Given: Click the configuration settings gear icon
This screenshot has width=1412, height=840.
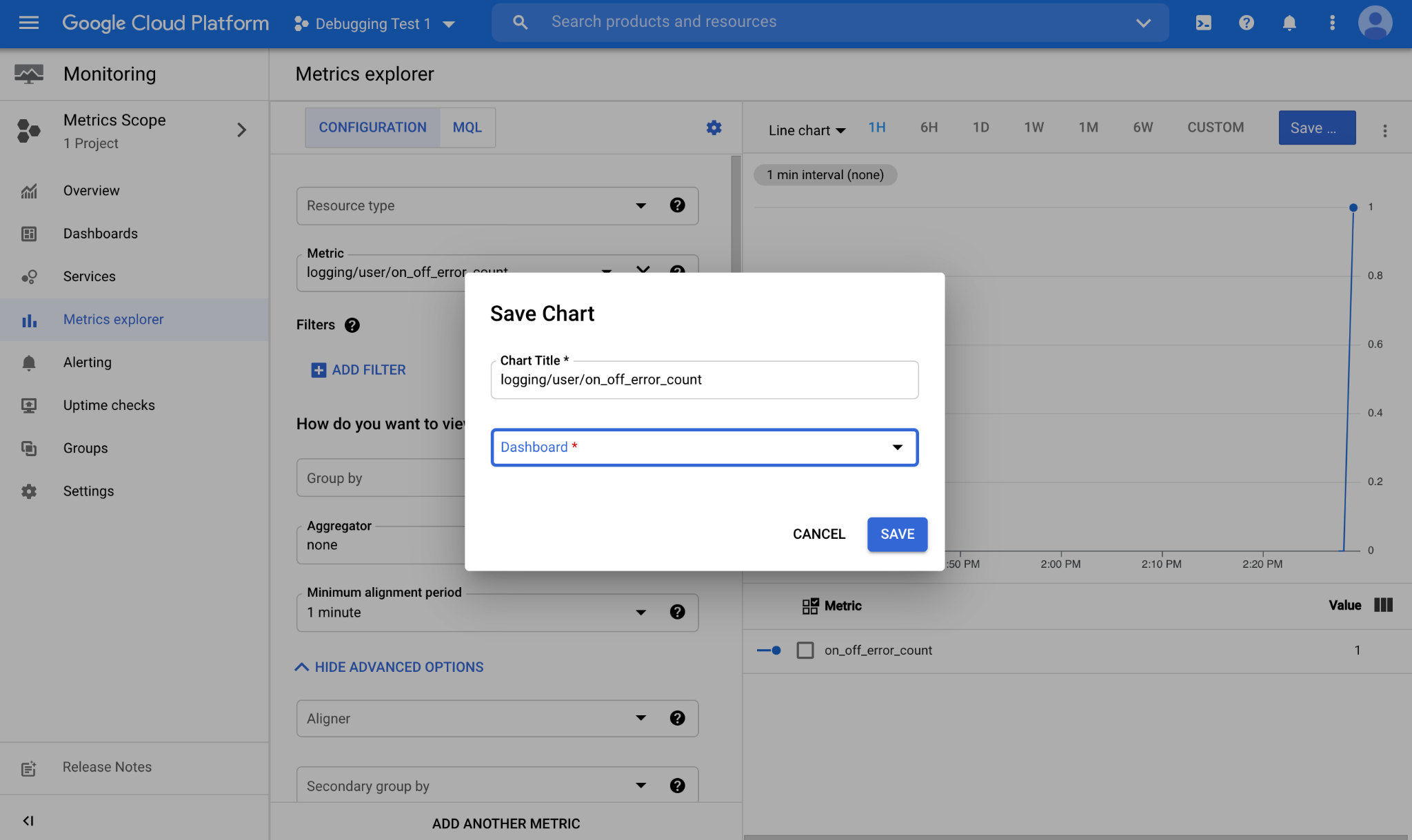Looking at the screenshot, I should pos(714,127).
